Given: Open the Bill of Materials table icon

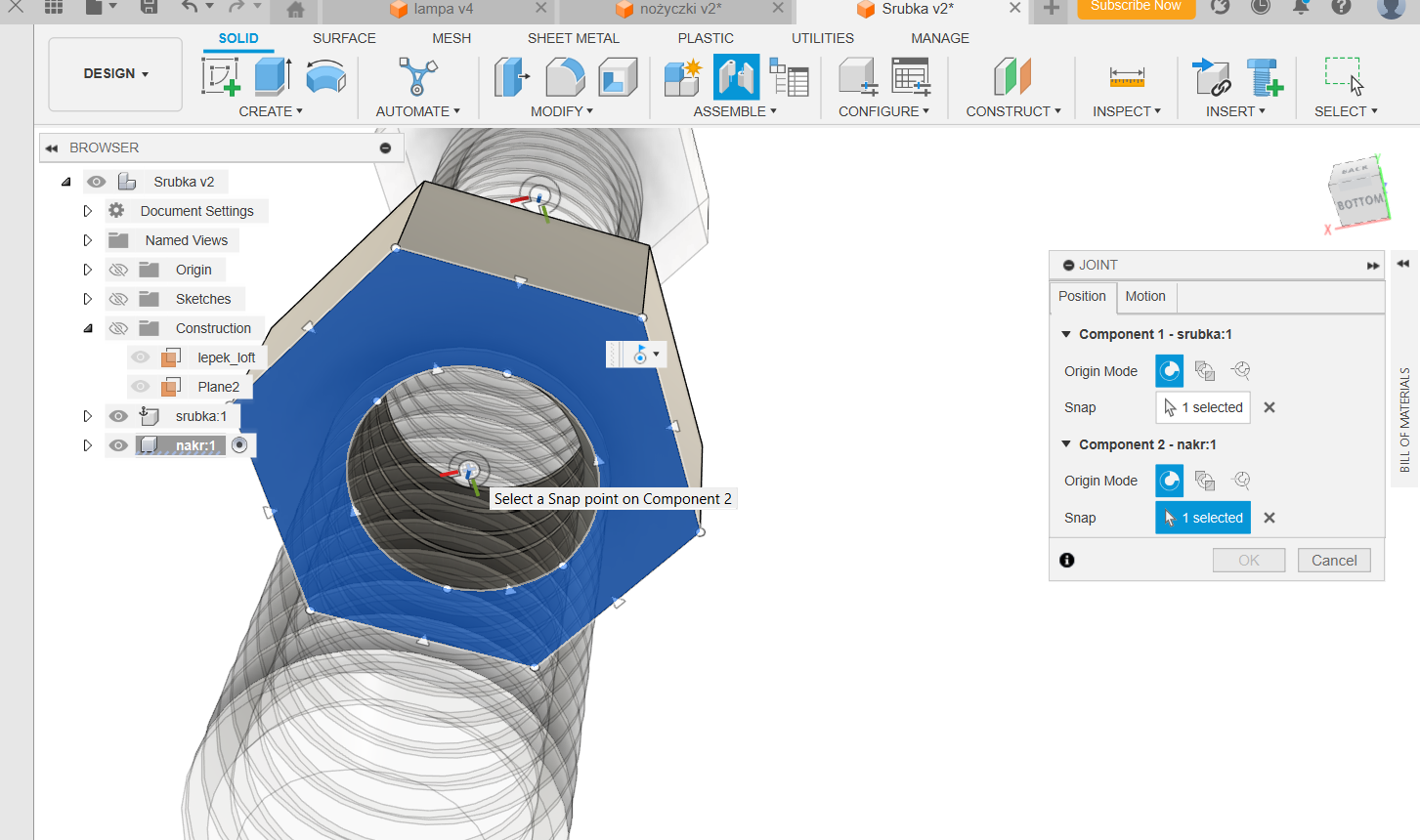Looking at the screenshot, I should [x=789, y=76].
